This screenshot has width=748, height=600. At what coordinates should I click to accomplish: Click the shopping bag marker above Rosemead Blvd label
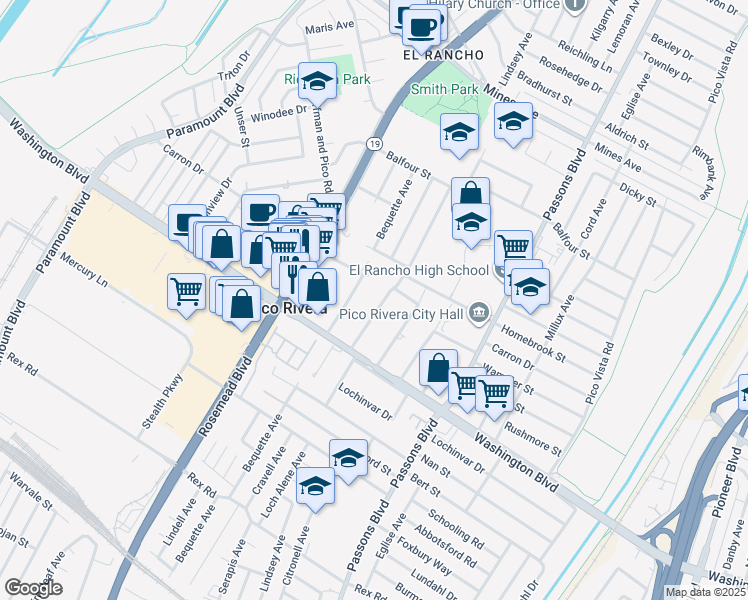(x=241, y=305)
